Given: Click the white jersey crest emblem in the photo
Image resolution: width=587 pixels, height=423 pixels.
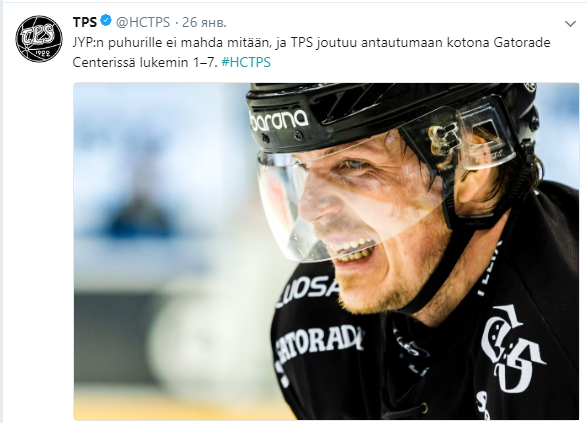Looking at the screenshot, I should [x=511, y=348].
